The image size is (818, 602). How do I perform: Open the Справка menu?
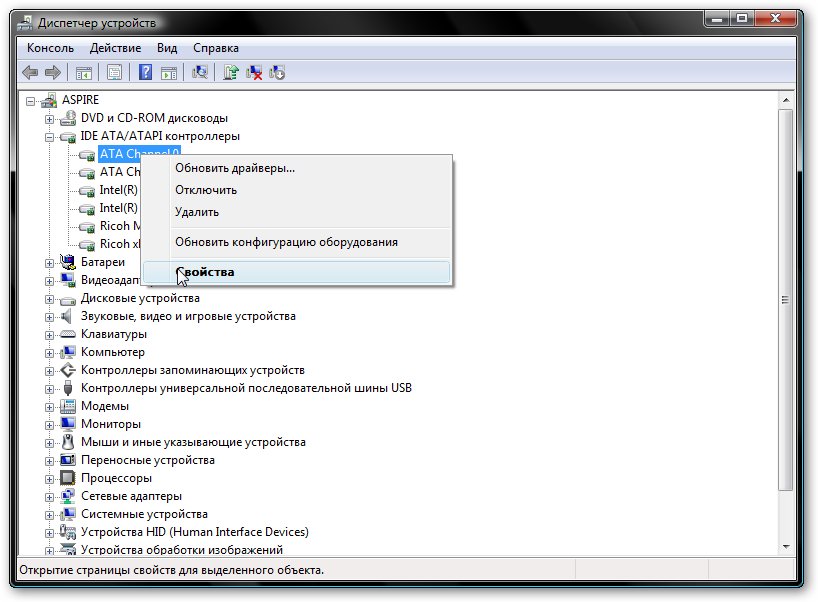(216, 48)
